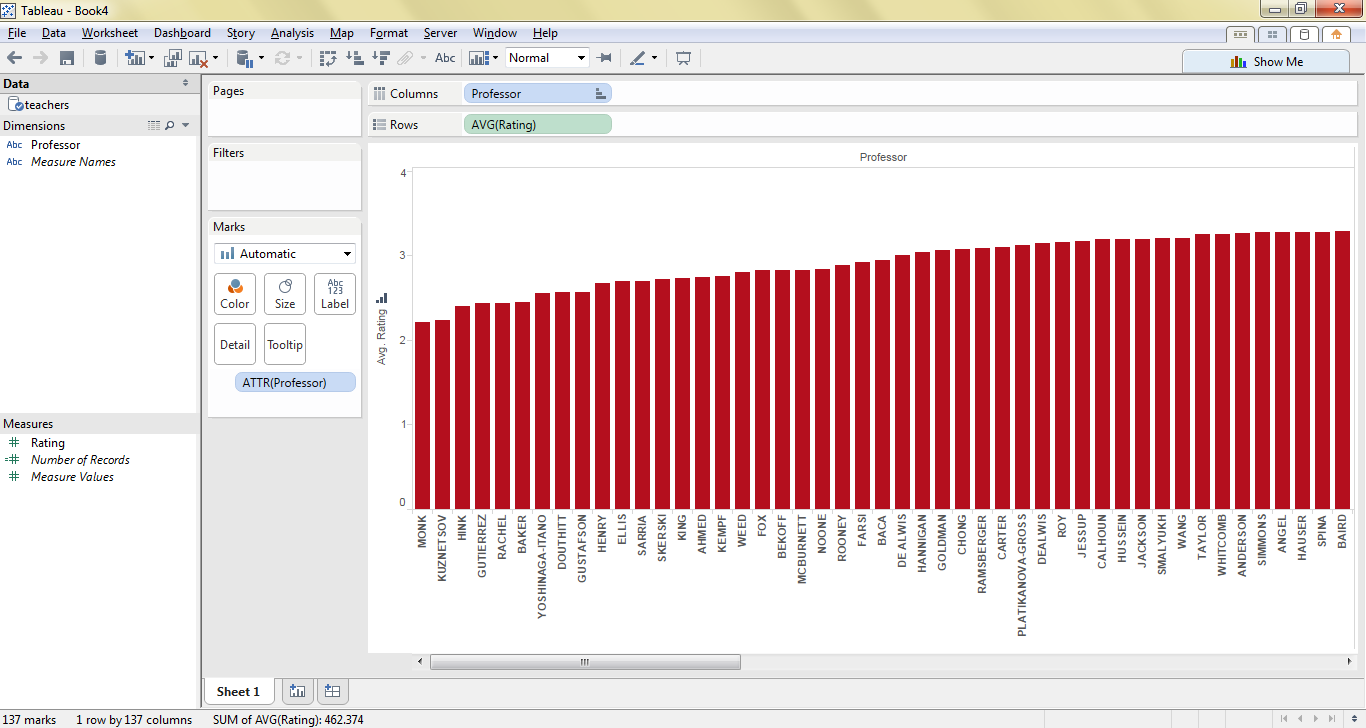Open the Data pane menu arrows
The image size is (1366, 728).
click(x=185, y=84)
